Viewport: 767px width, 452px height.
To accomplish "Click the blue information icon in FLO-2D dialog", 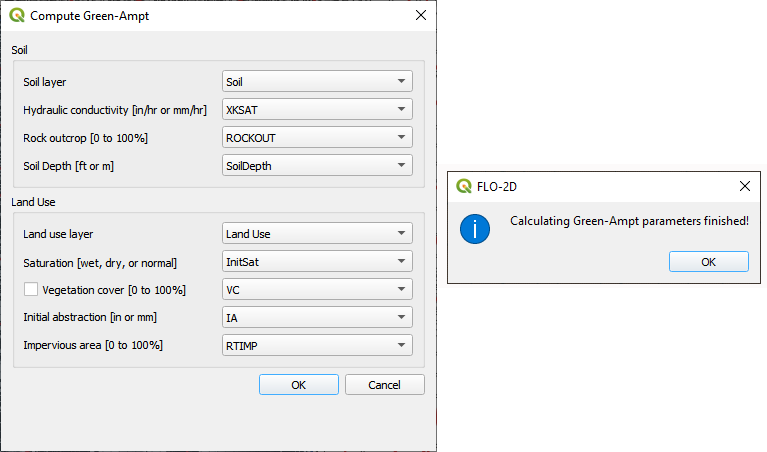I will (x=474, y=228).
